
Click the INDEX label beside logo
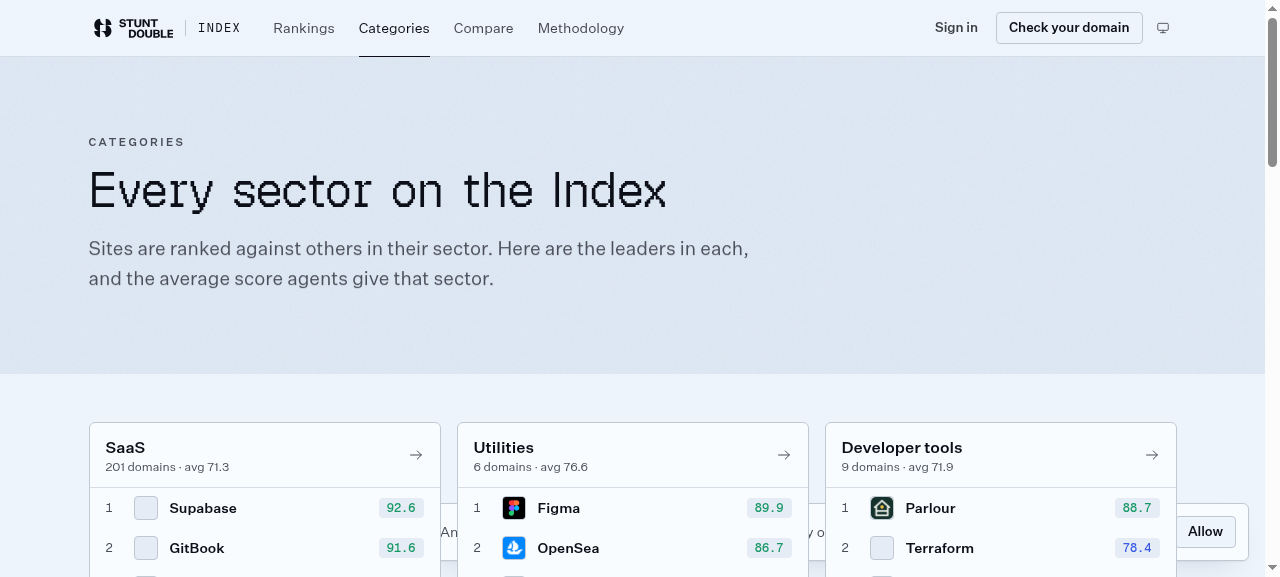click(x=219, y=28)
